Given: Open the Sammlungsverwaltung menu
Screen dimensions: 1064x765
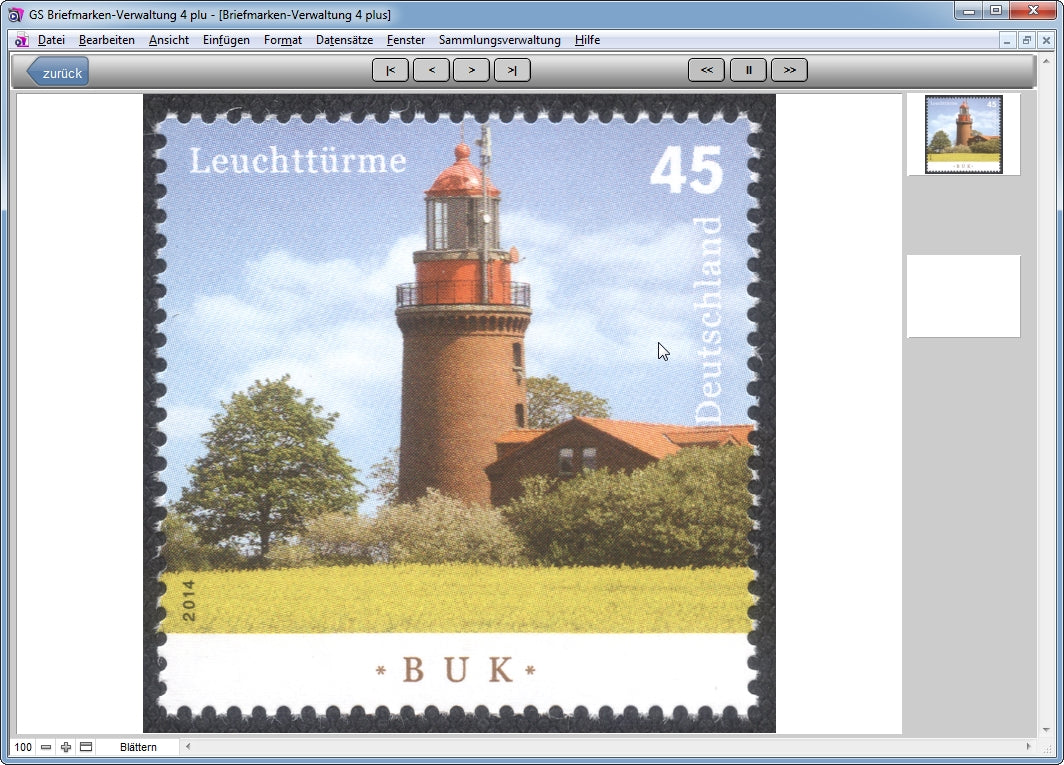Looking at the screenshot, I should coord(499,40).
